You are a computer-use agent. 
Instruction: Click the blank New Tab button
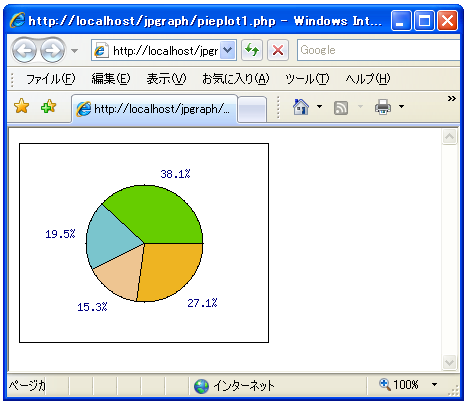point(252,109)
